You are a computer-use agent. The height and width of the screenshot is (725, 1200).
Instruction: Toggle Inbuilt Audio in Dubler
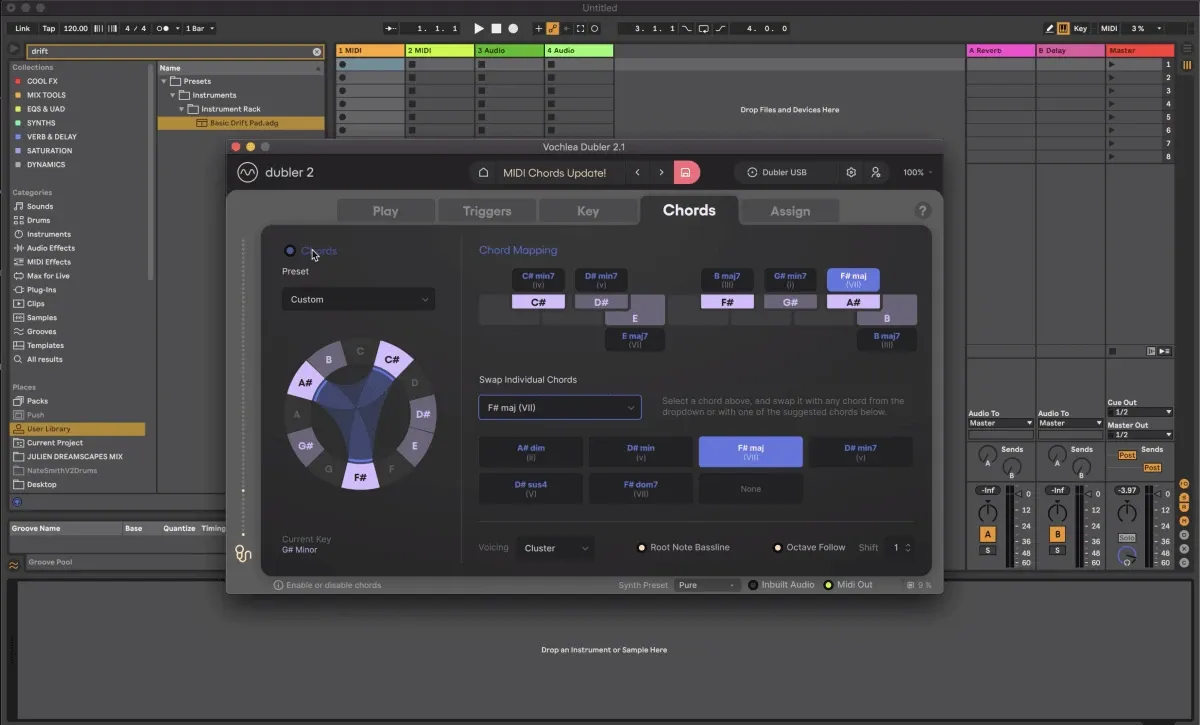point(753,585)
